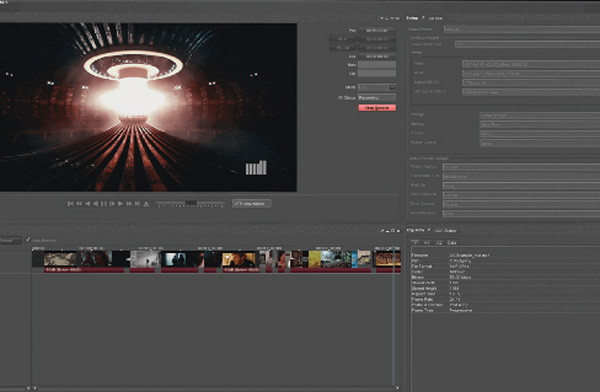
Task: Select the yellow clip thumbnail on the timeline
Action: pyautogui.click(x=315, y=259)
